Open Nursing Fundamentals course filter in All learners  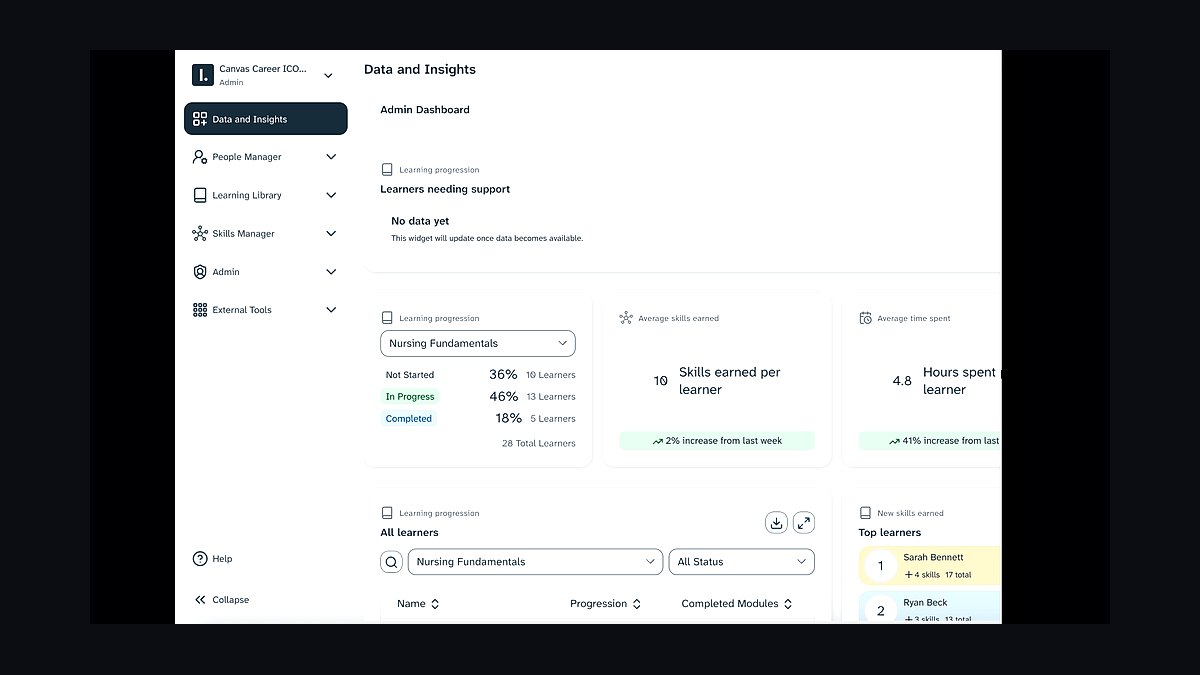click(x=535, y=562)
